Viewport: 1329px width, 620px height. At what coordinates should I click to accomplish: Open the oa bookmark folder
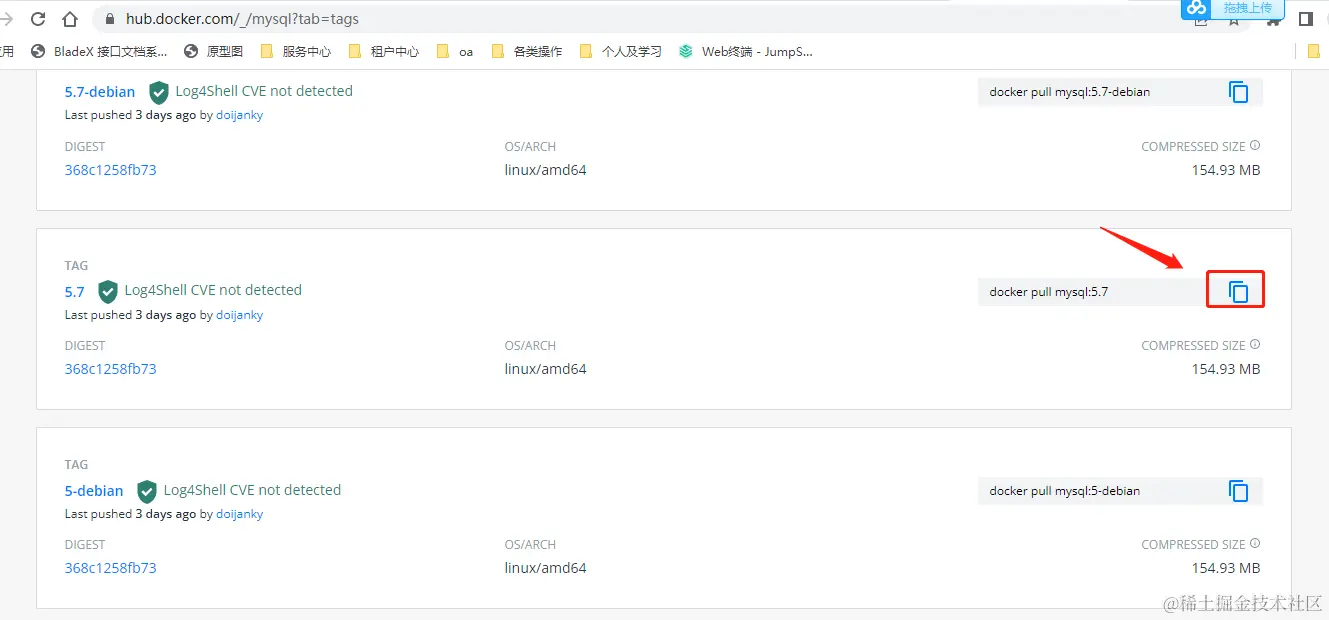[x=455, y=51]
